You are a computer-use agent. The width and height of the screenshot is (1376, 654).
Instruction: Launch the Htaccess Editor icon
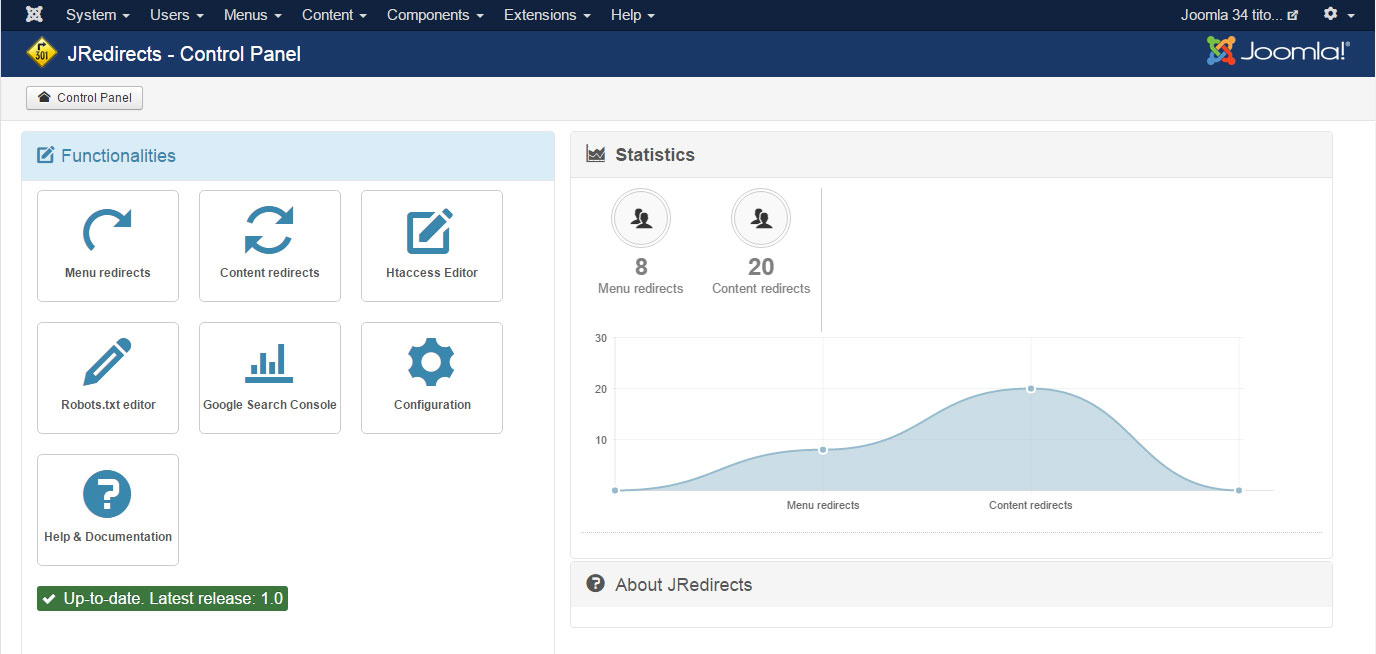pyautogui.click(x=432, y=231)
